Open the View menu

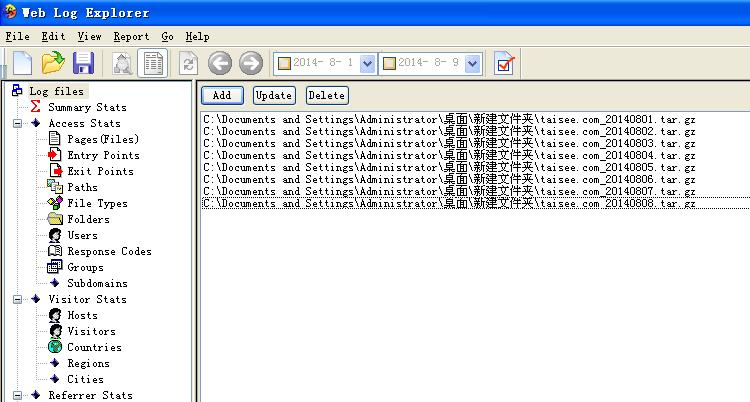click(88, 36)
